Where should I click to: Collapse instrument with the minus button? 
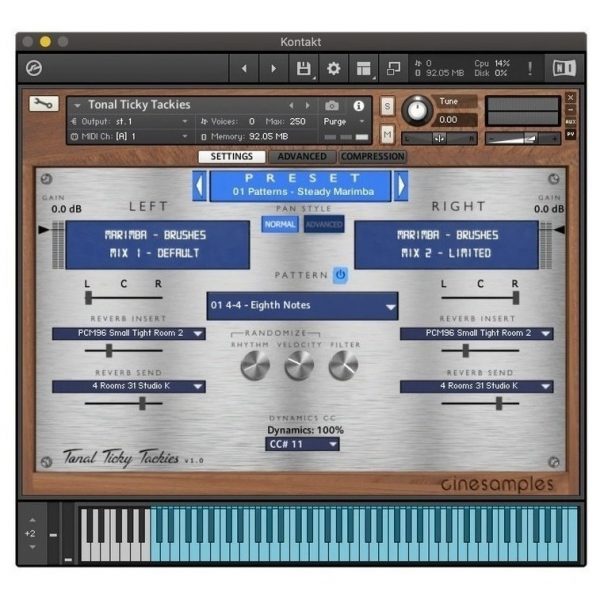click(571, 110)
